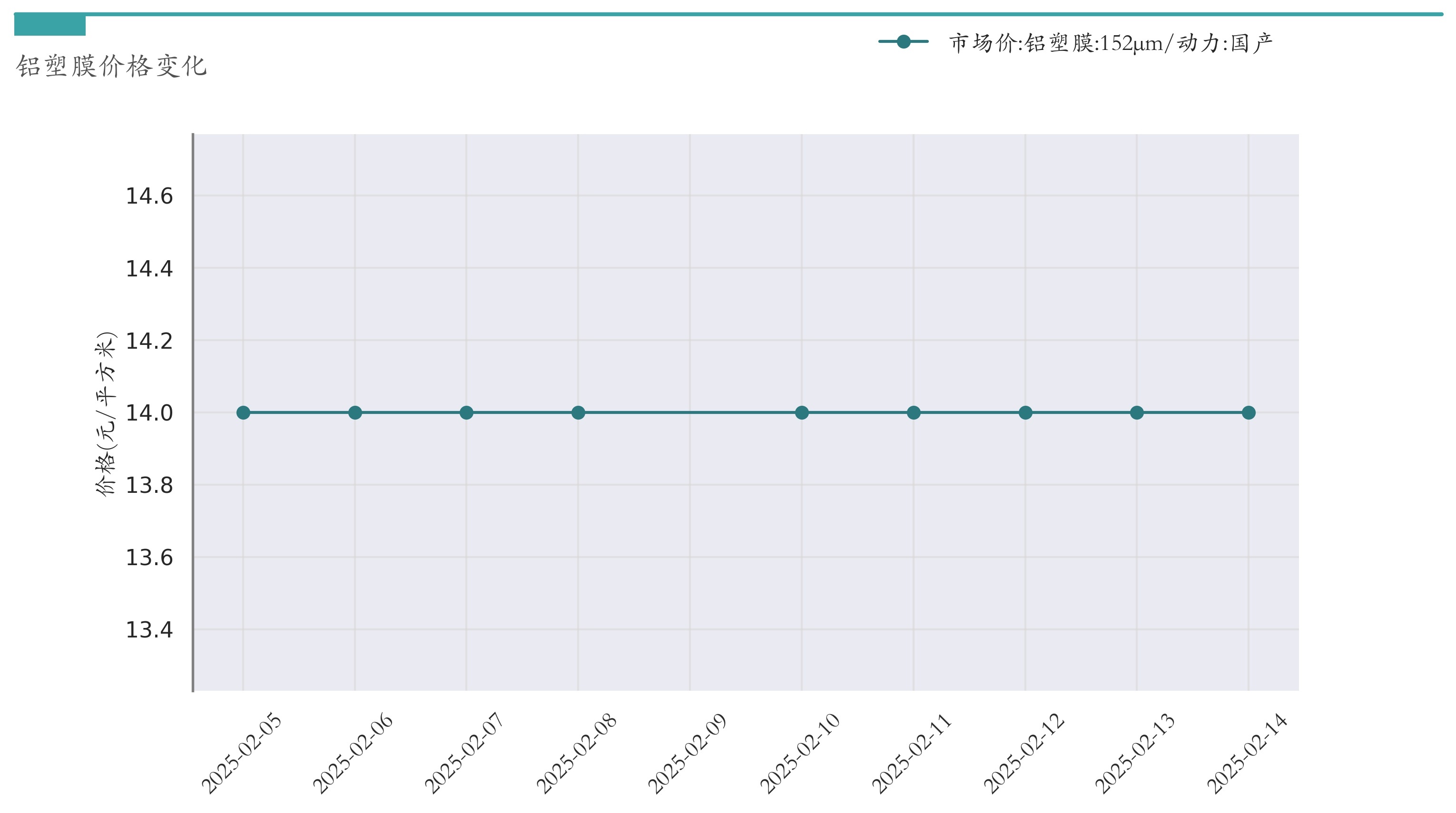Click the teal rectangle above the title

[50, 25]
